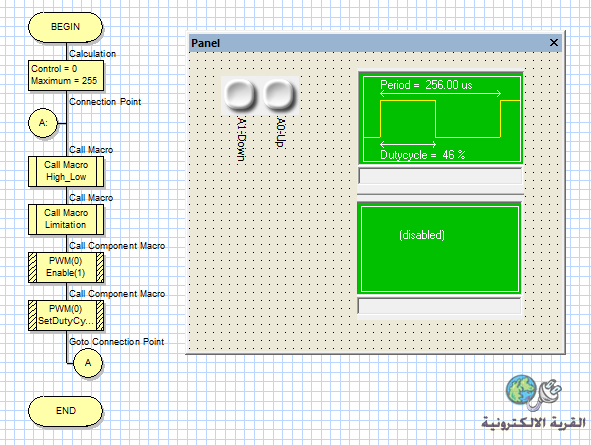The width and height of the screenshot is (591, 445).
Task: Select the Control = 0 calculation block
Action: tap(66, 75)
